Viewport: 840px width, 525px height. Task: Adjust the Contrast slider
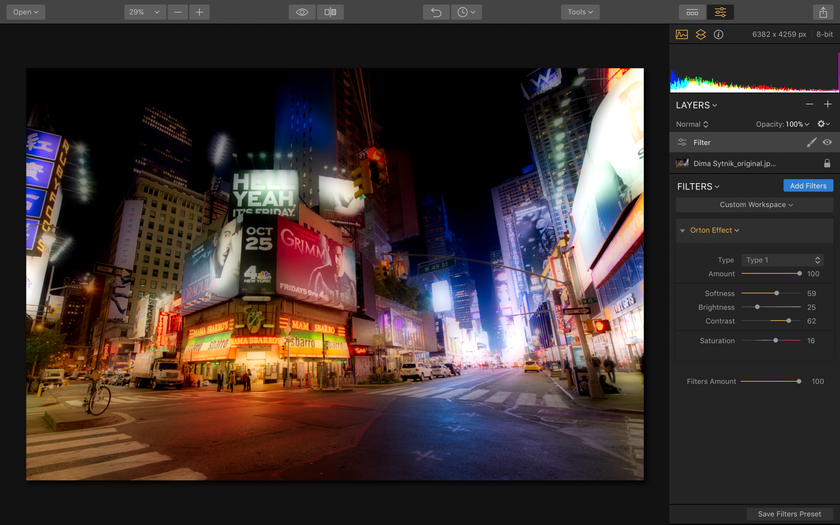click(x=771, y=321)
